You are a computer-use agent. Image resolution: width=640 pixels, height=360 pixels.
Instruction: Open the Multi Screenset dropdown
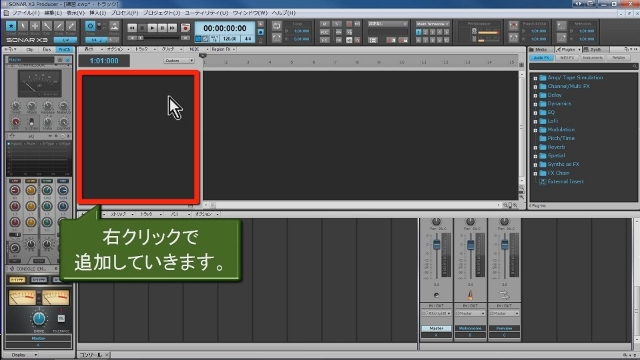(x=432, y=24)
